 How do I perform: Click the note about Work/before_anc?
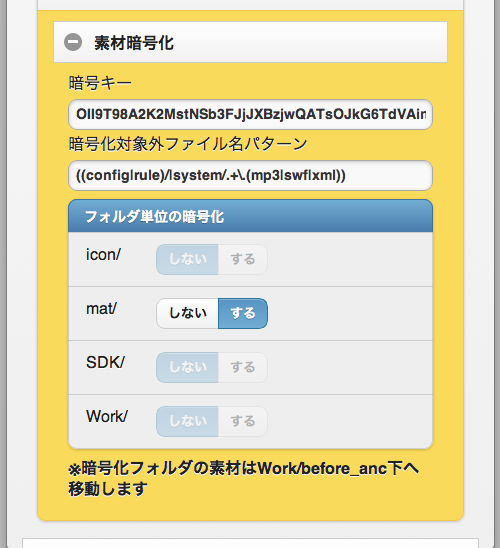click(243, 478)
